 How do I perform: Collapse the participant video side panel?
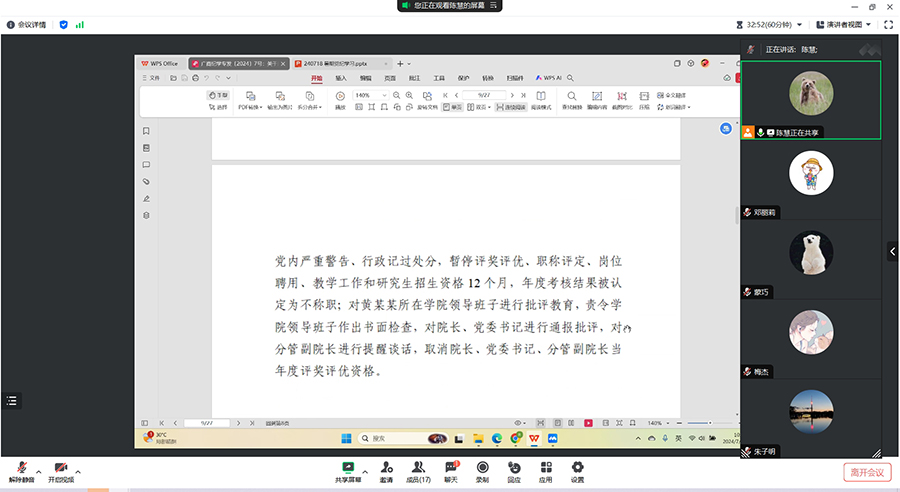tap(892, 253)
